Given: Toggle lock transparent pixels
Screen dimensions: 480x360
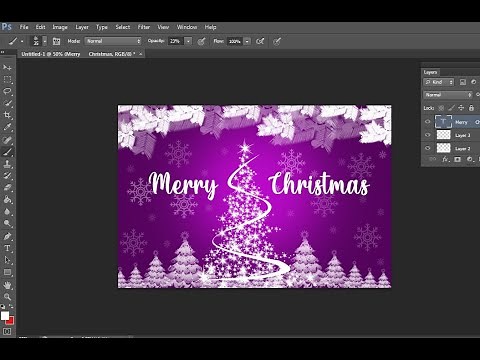Looking at the screenshot, I should tap(441, 108).
